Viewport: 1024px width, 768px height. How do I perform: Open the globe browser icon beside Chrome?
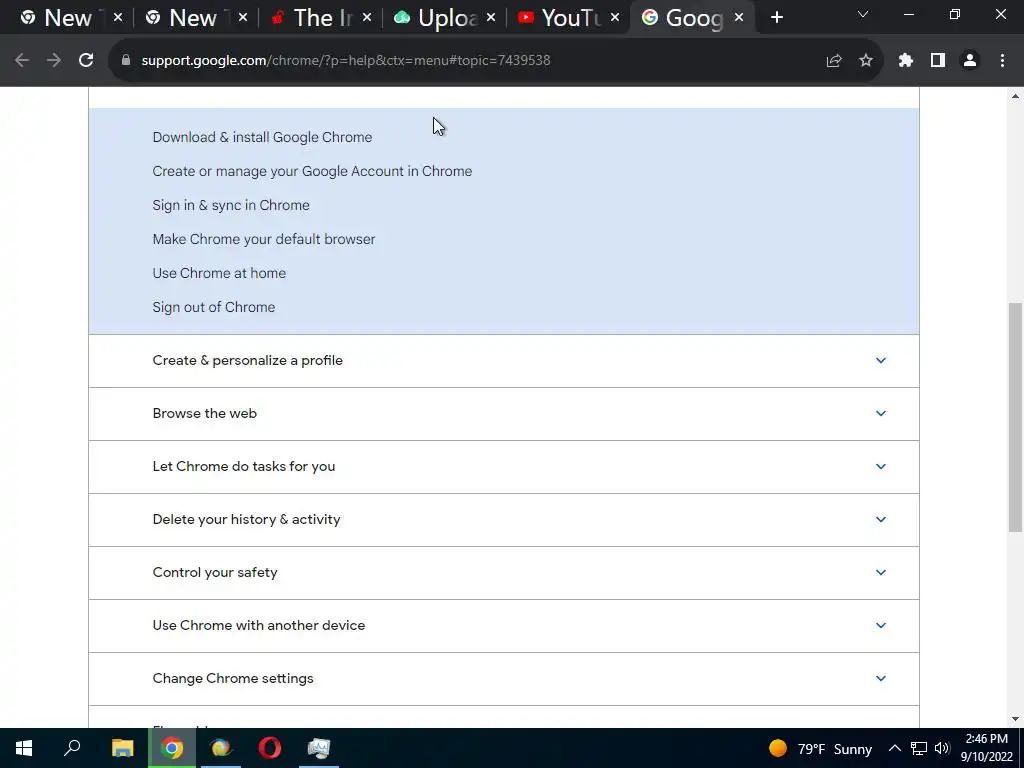click(221, 748)
